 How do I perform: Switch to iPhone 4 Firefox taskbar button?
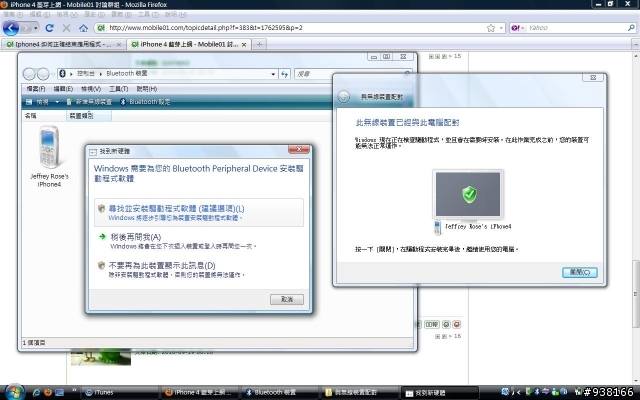click(199, 392)
